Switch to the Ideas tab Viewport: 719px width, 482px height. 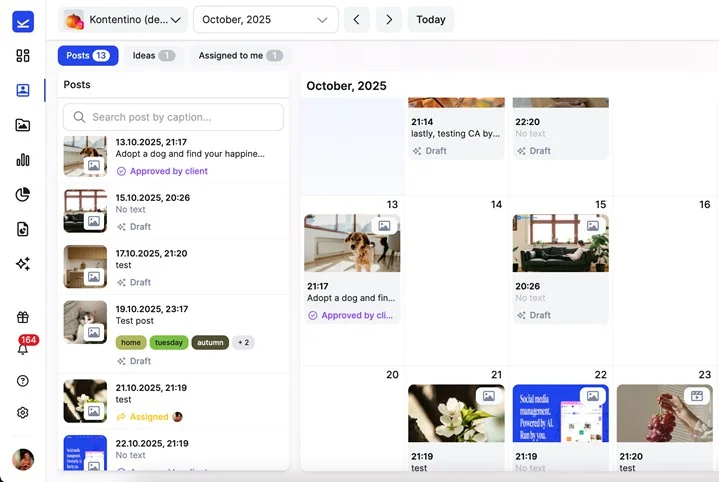point(154,55)
